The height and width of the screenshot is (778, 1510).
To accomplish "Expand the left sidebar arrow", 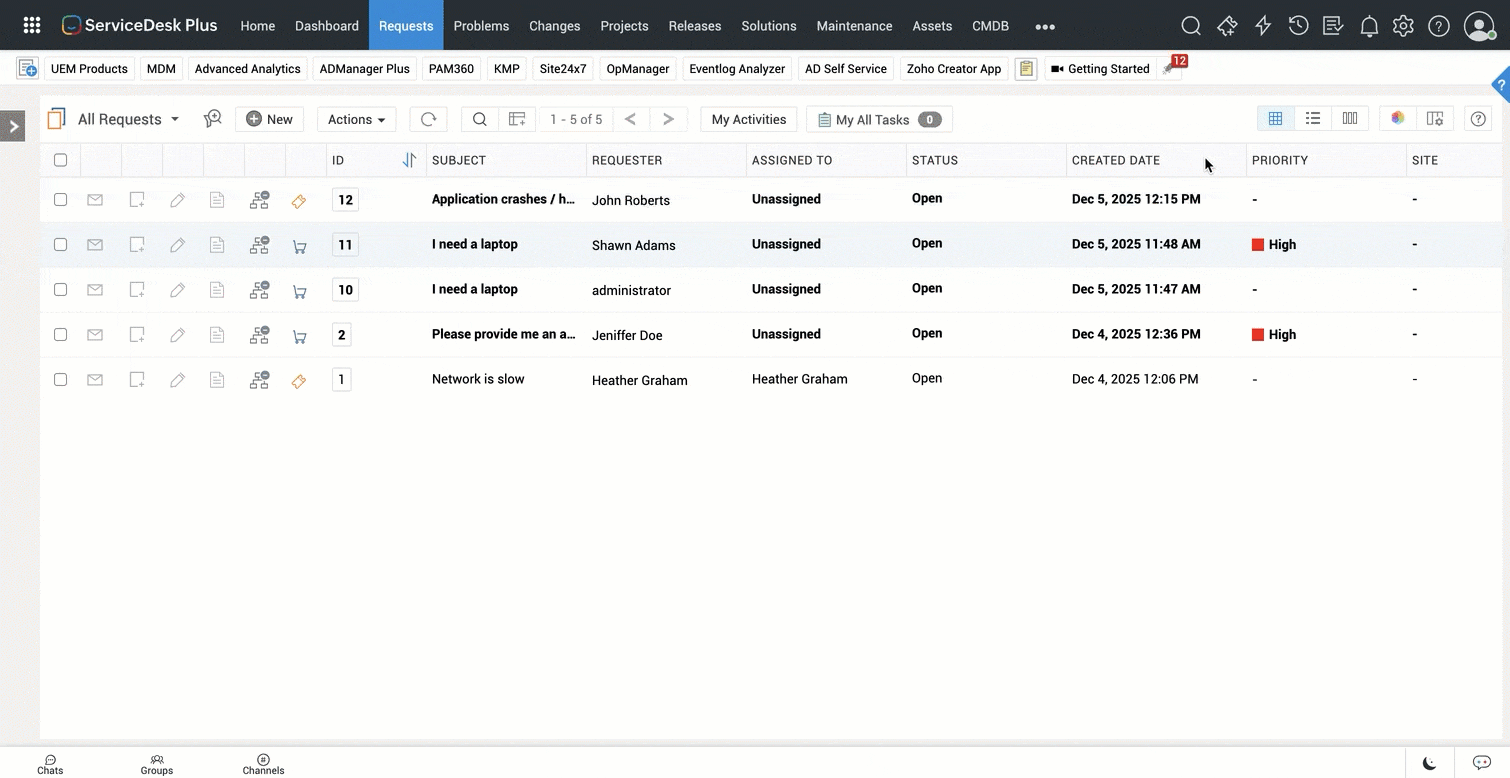I will 12,126.
